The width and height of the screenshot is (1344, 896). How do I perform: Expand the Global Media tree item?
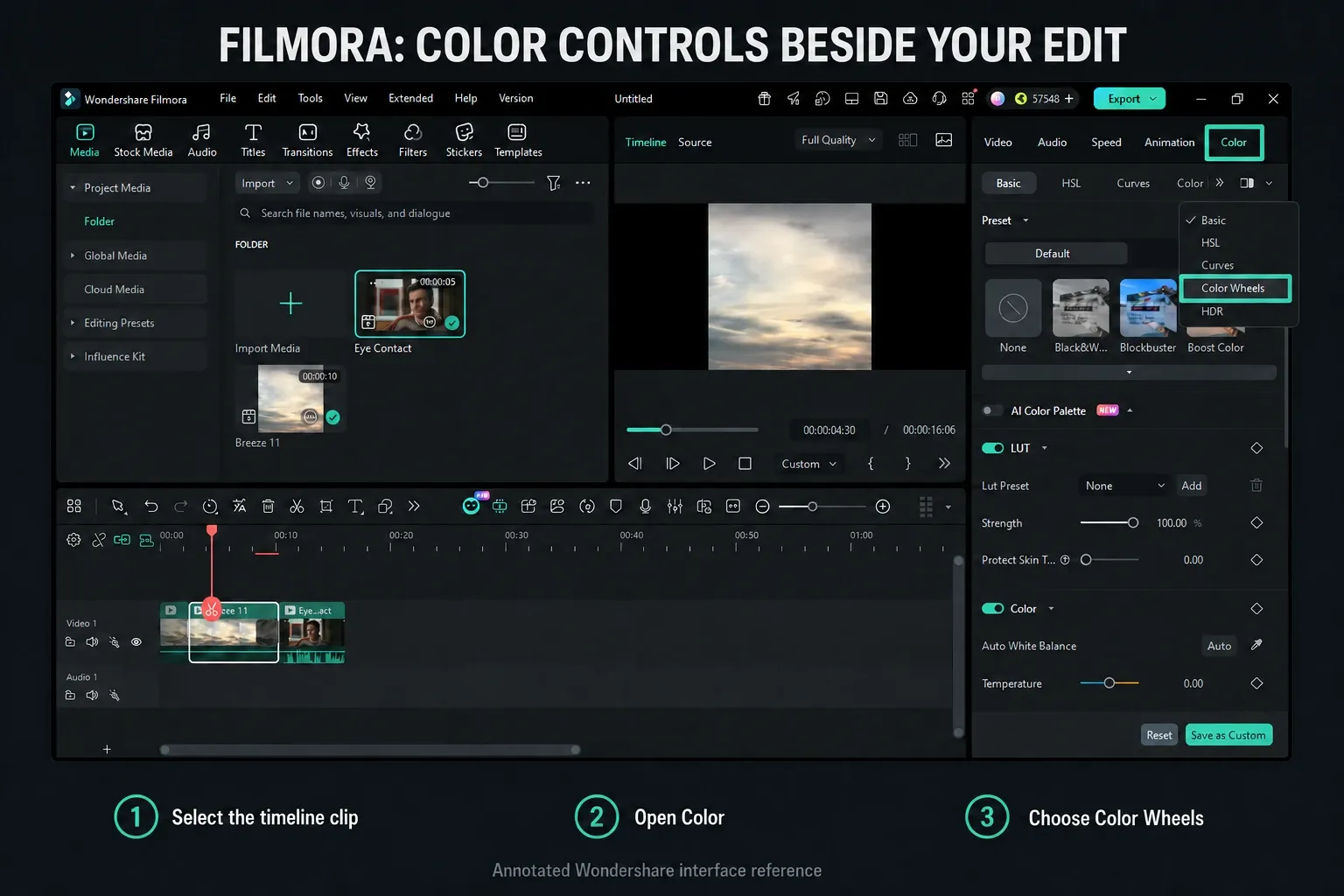pos(73,255)
